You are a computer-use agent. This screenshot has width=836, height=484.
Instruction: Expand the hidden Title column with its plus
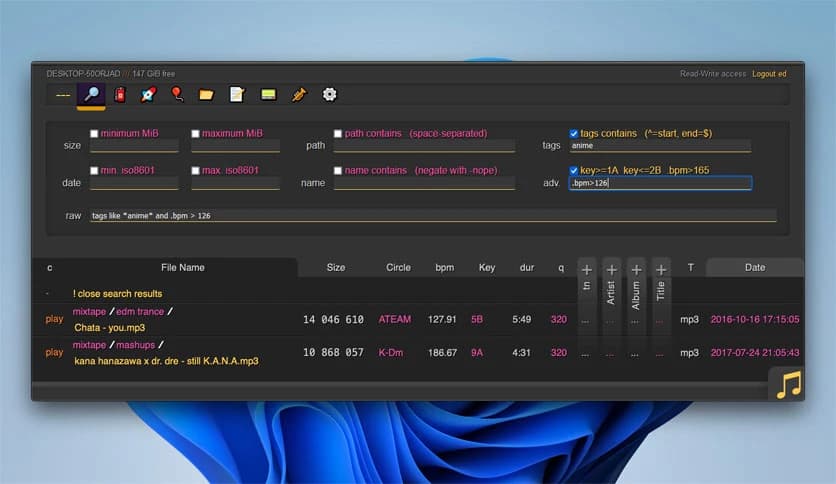(661, 270)
